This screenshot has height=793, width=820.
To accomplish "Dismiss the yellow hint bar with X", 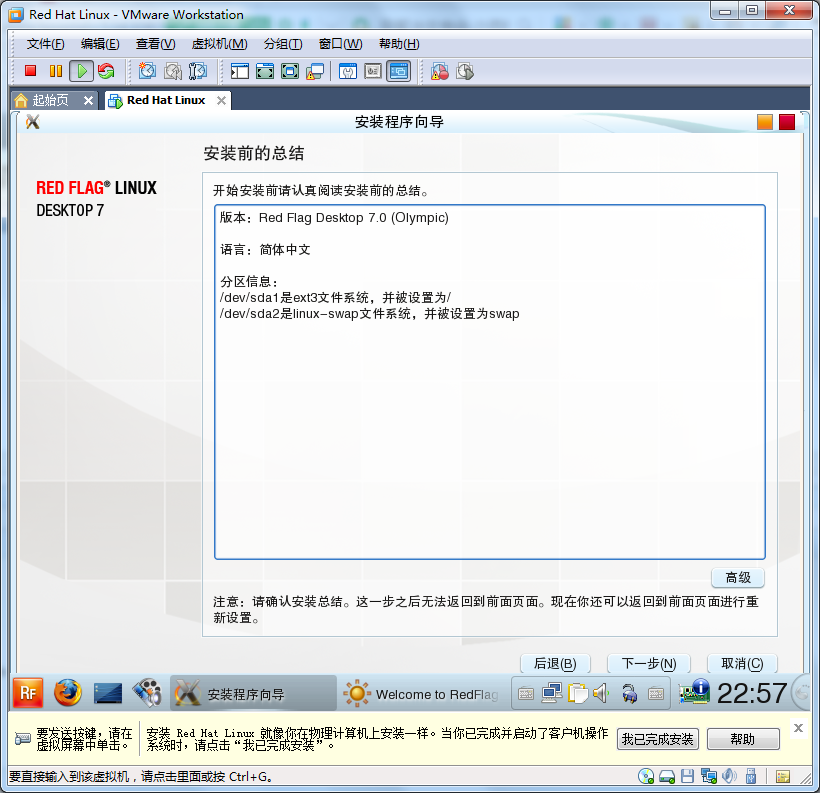I will (798, 728).
